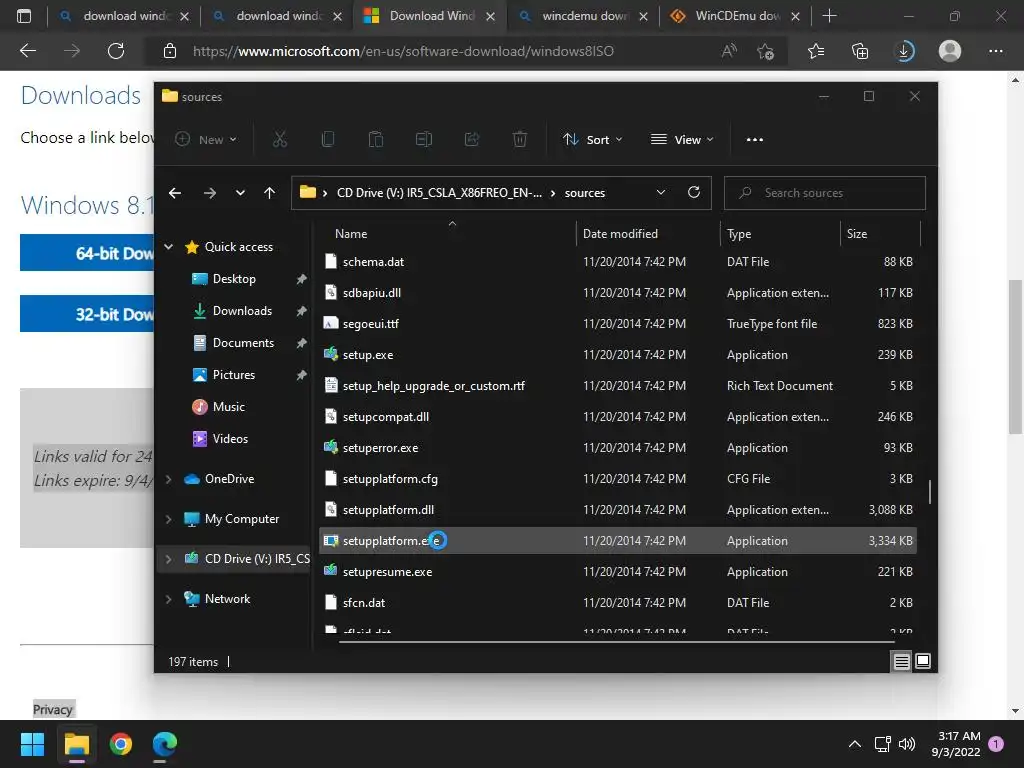
Task: Open Edge Collections icon
Action: pos(860,51)
